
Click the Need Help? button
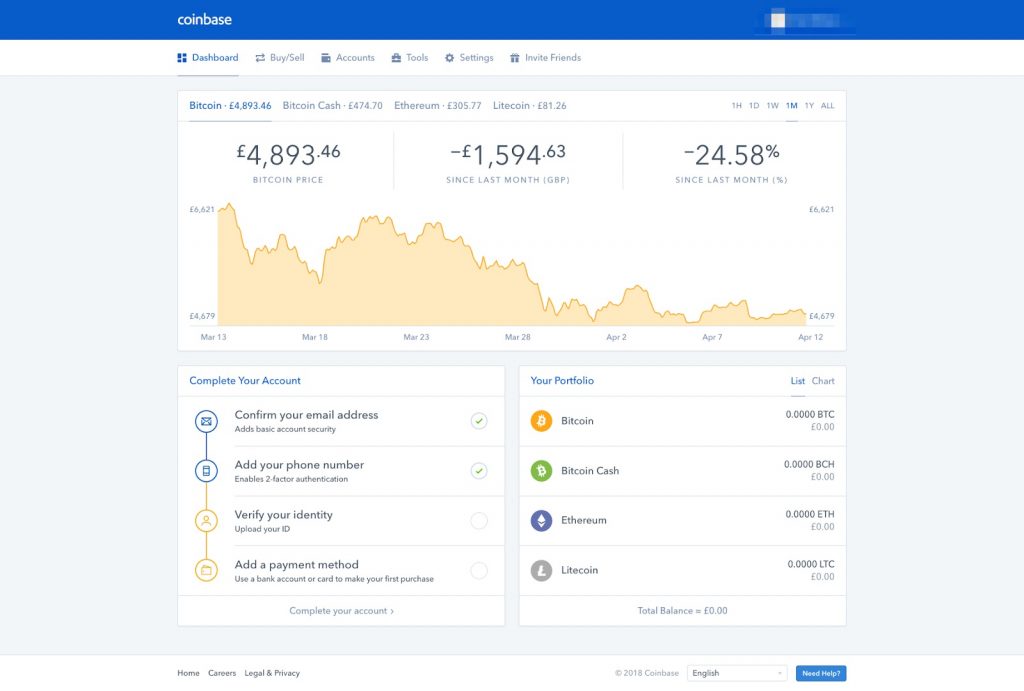[821, 673]
